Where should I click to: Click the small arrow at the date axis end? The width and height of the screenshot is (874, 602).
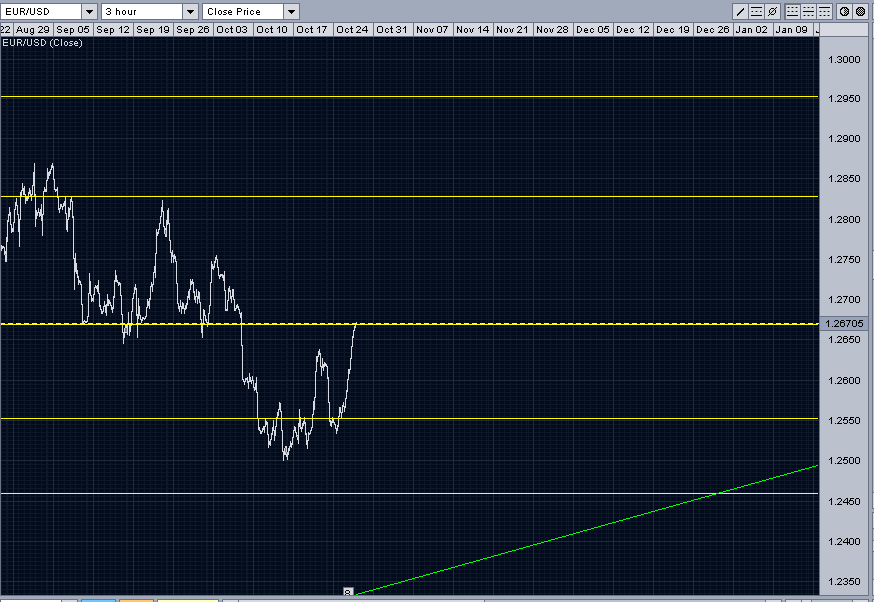(815, 29)
